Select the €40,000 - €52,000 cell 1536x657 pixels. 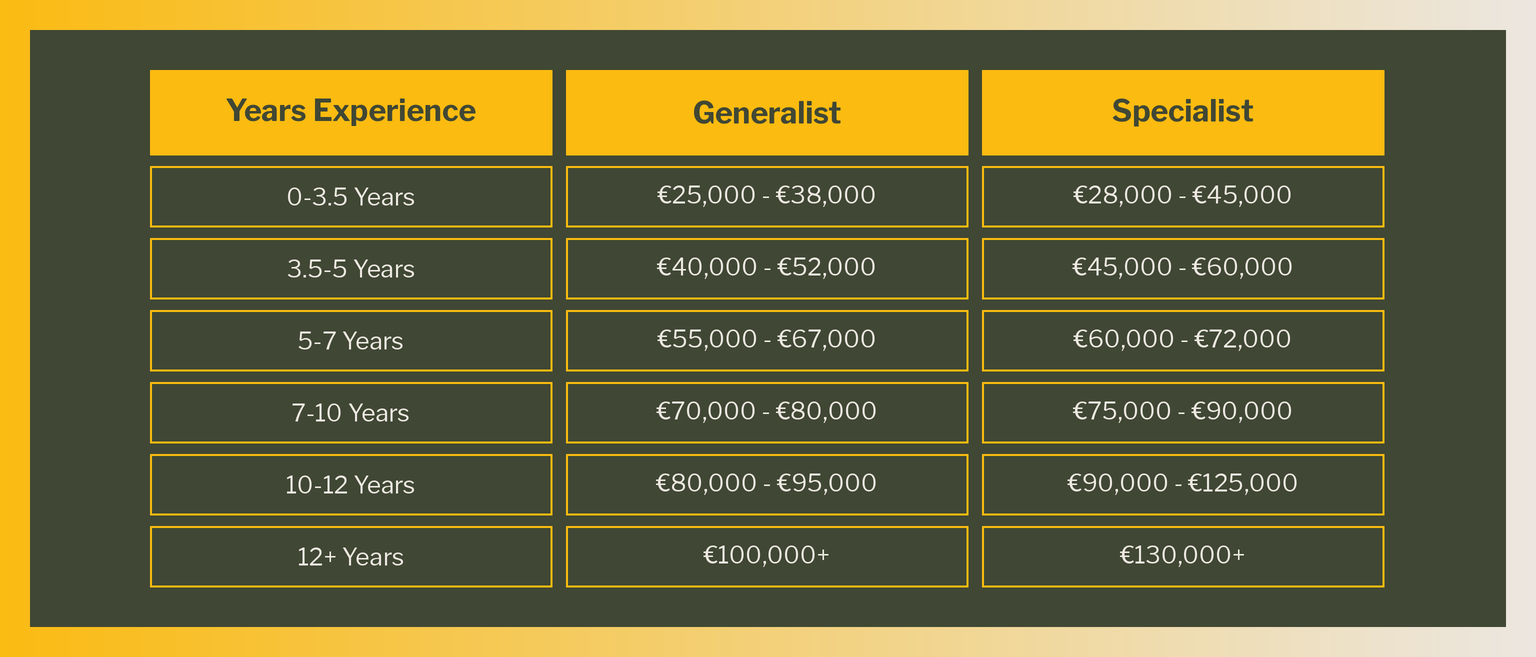click(x=767, y=269)
